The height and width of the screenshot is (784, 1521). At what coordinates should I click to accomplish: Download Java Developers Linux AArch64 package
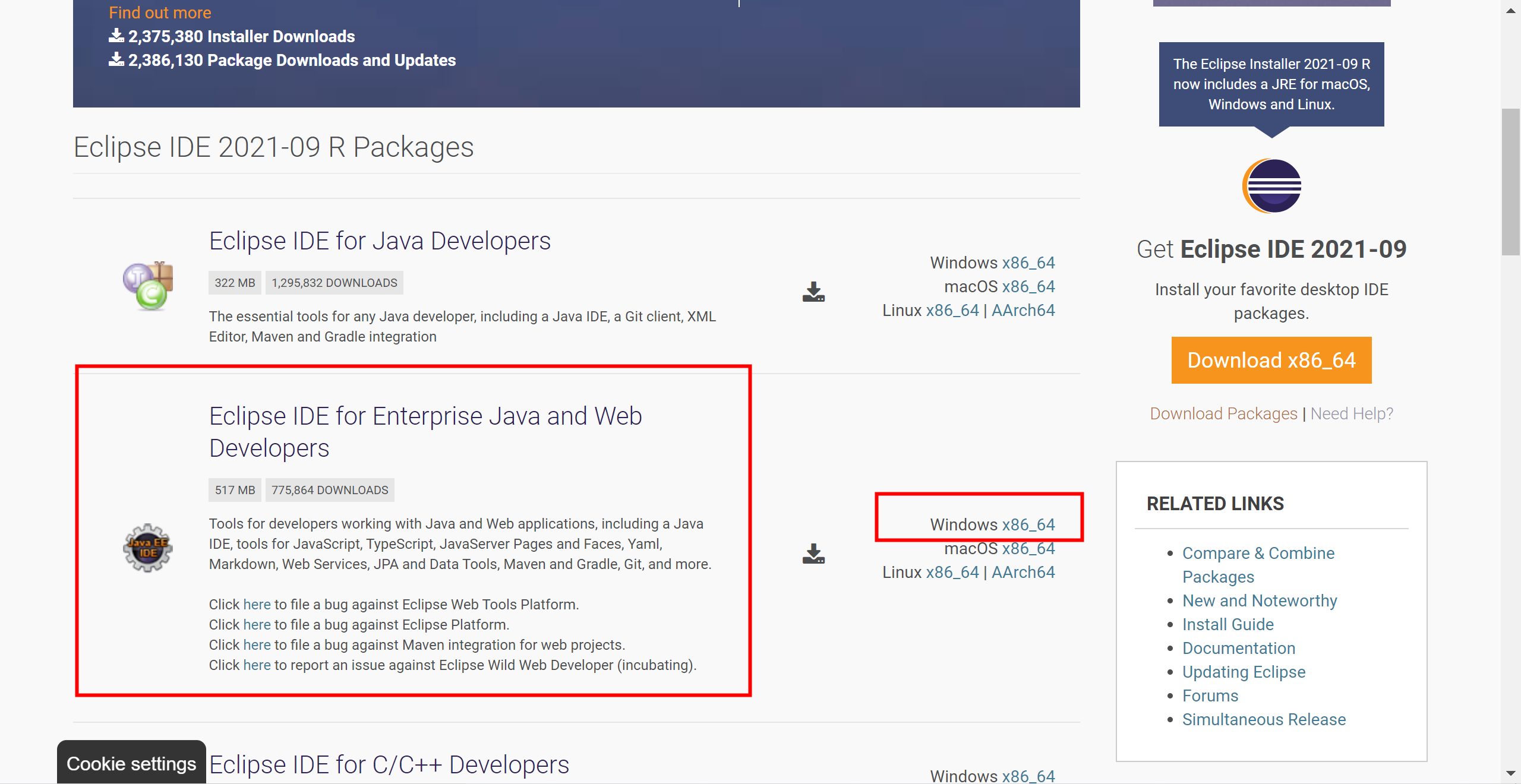tap(1023, 310)
